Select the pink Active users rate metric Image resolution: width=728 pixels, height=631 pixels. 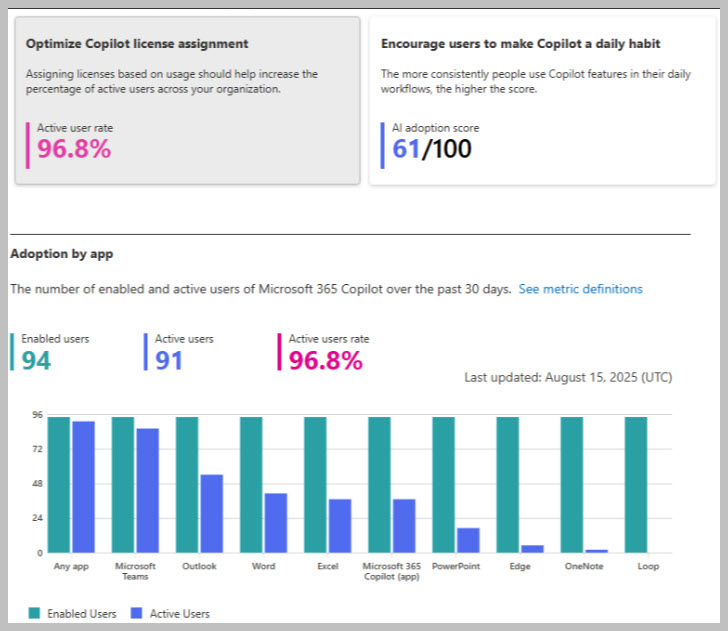(325, 360)
